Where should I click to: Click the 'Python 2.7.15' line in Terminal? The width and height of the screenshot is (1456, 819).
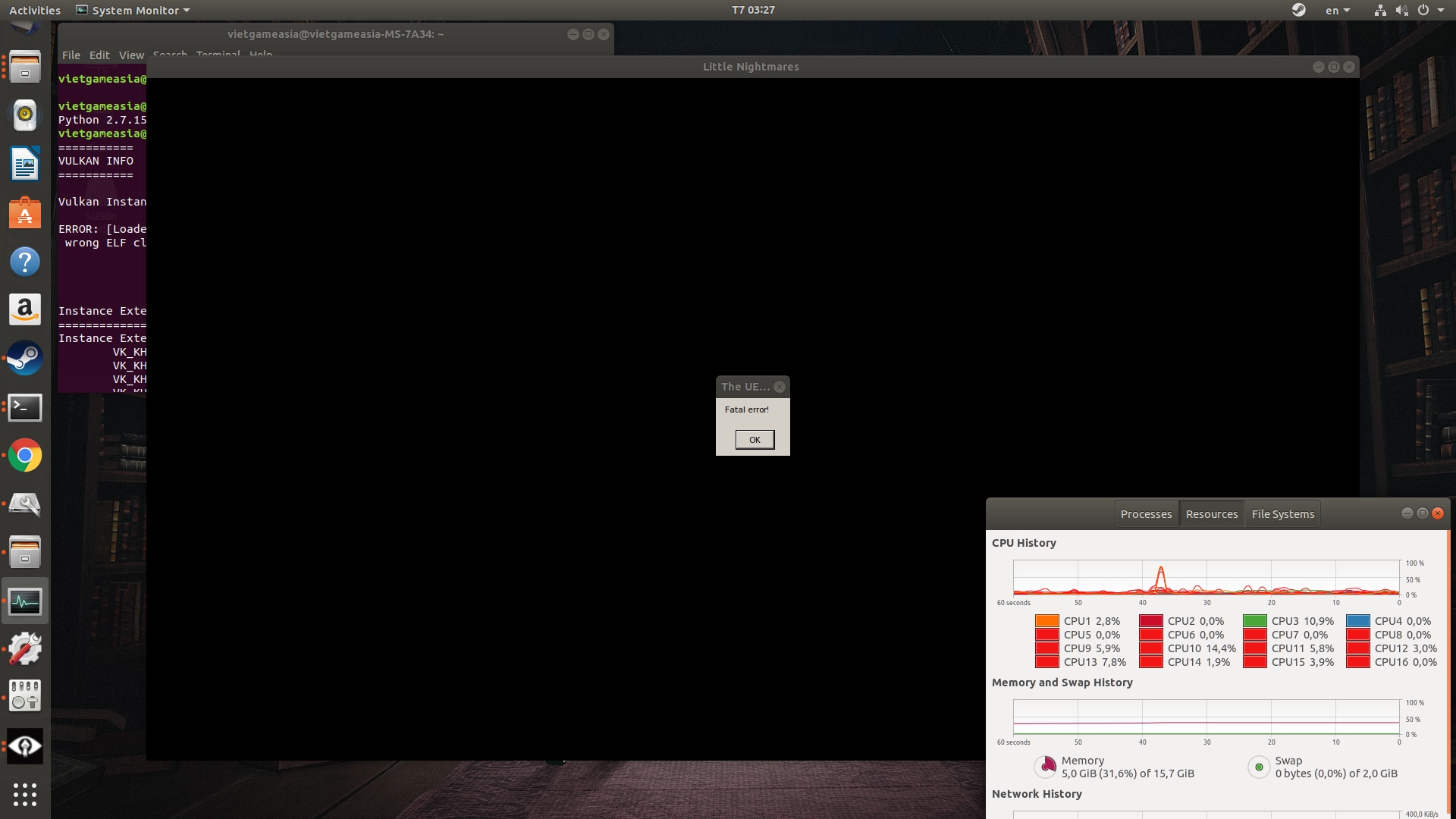coord(102,120)
